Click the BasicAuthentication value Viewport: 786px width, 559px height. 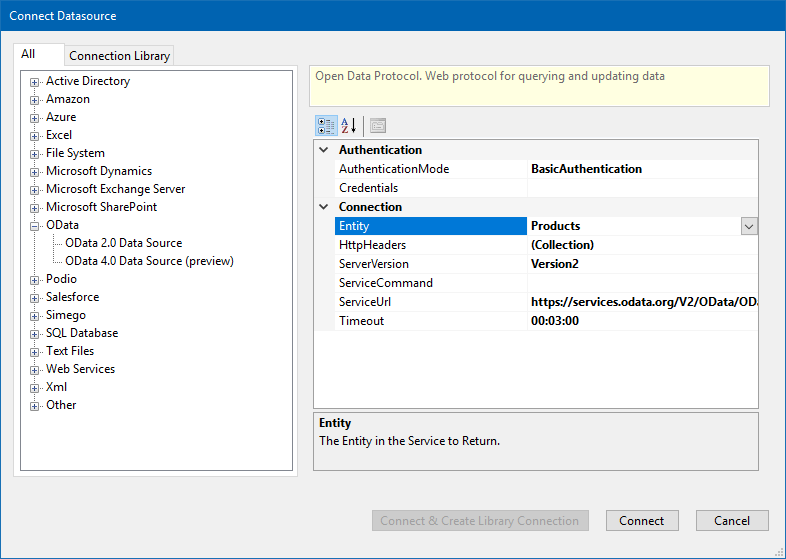click(586, 169)
